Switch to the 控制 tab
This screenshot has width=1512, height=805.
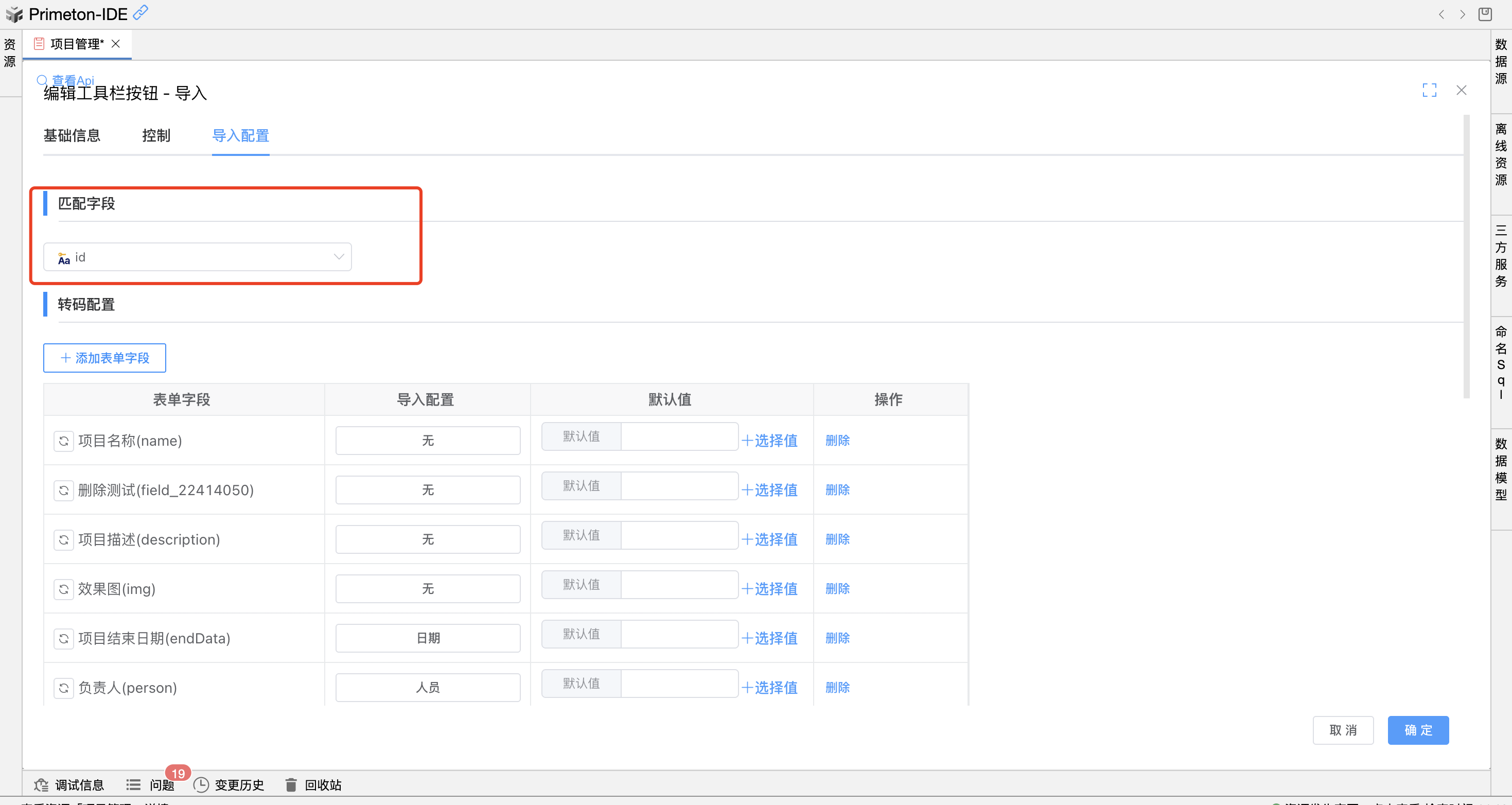[x=156, y=136]
